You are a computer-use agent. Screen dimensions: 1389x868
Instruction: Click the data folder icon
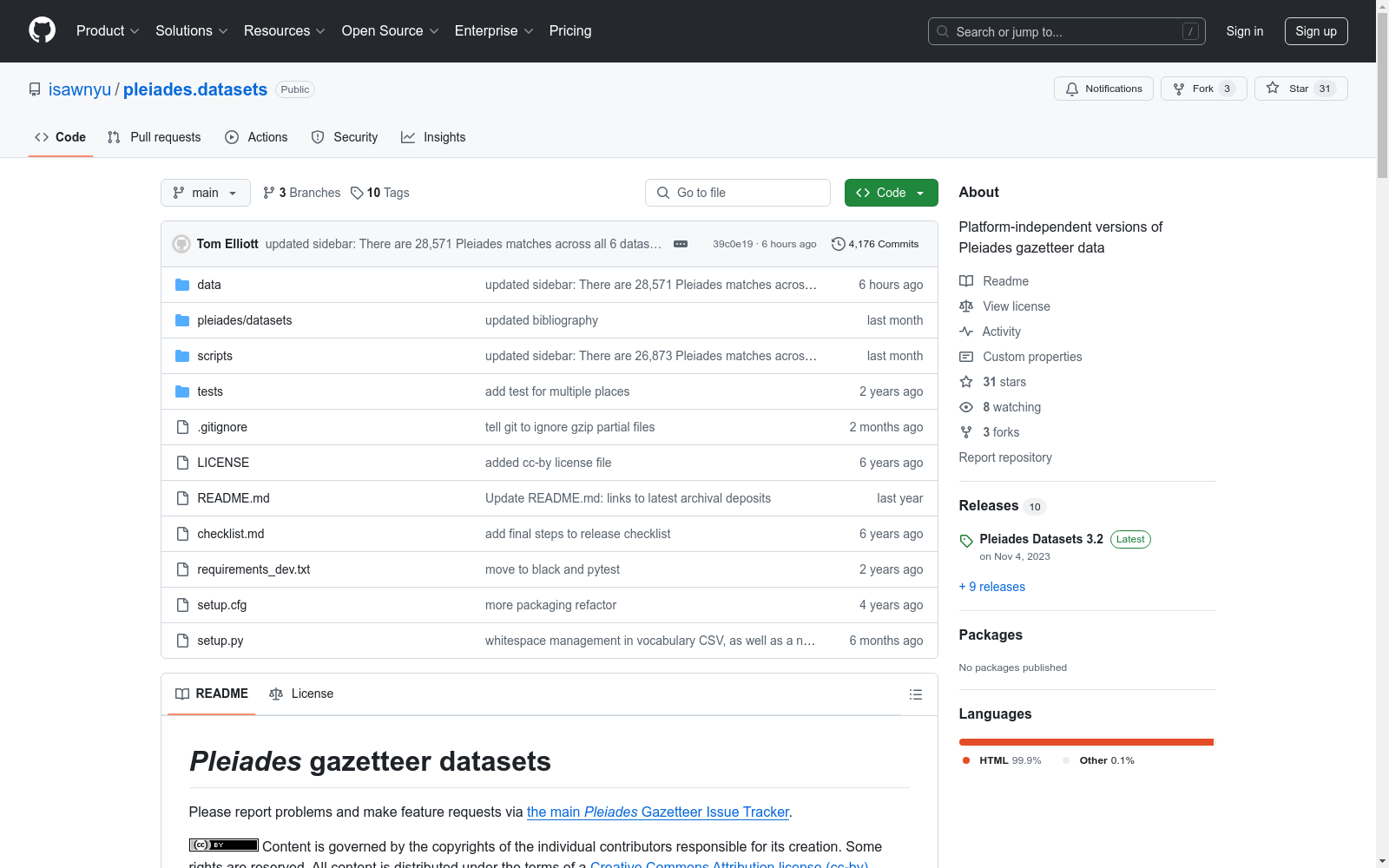point(182,285)
